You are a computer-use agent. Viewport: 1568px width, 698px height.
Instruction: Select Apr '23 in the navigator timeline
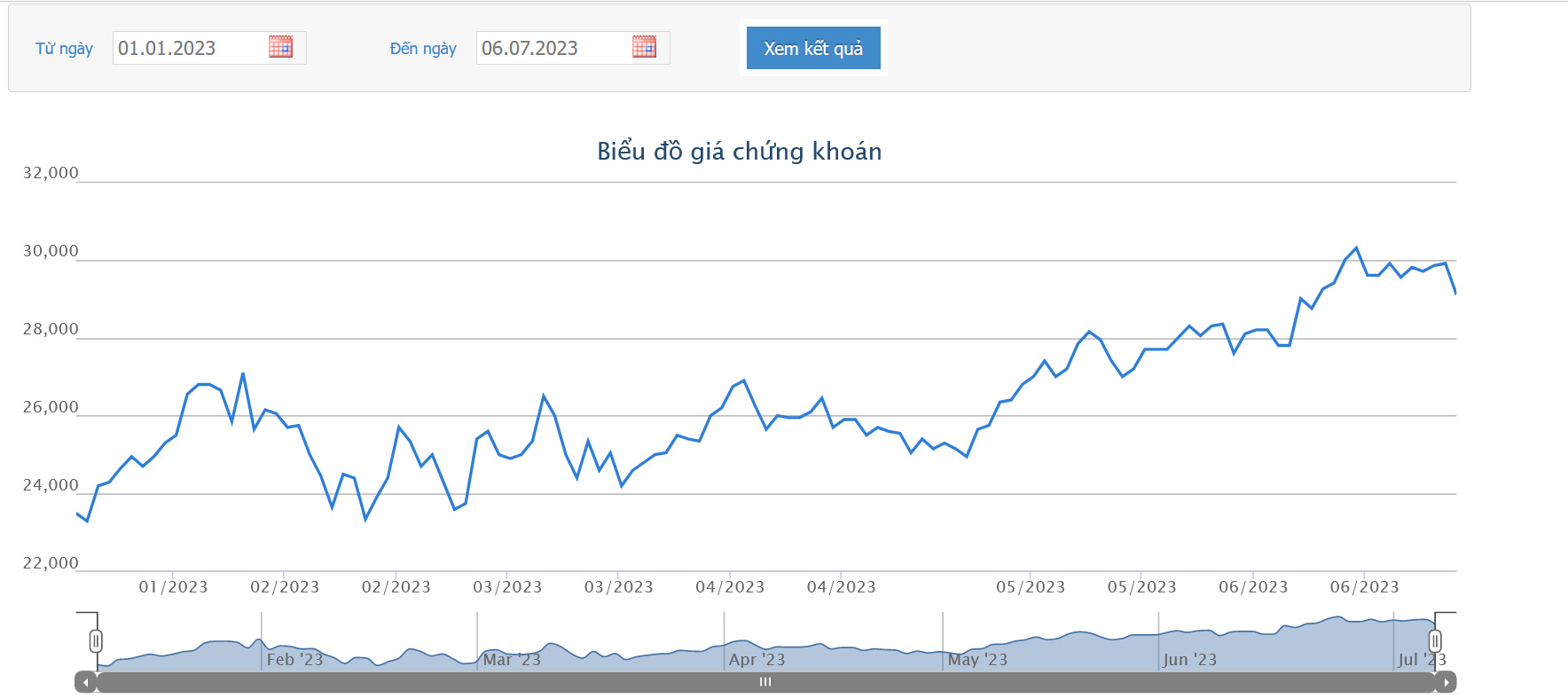coord(757,659)
